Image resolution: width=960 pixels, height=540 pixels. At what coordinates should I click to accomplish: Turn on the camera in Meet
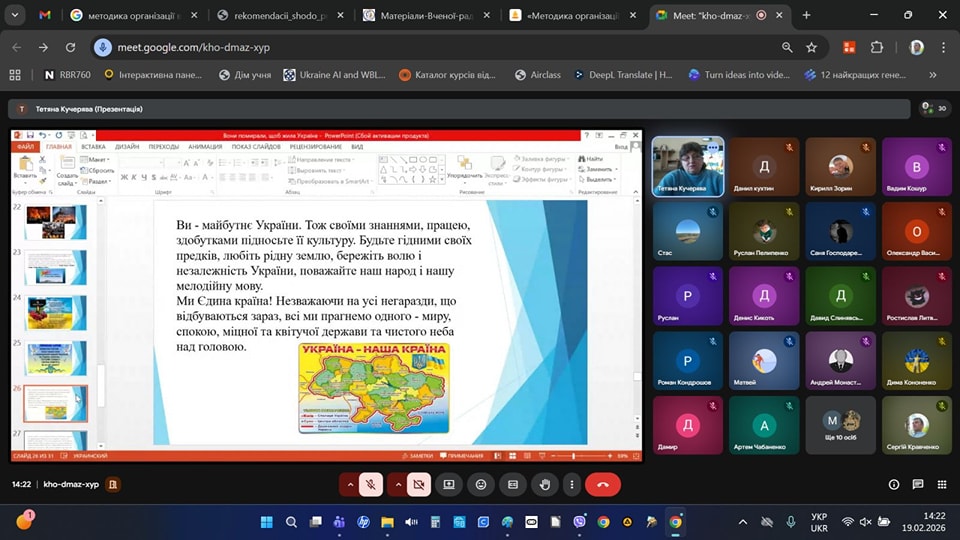point(419,484)
